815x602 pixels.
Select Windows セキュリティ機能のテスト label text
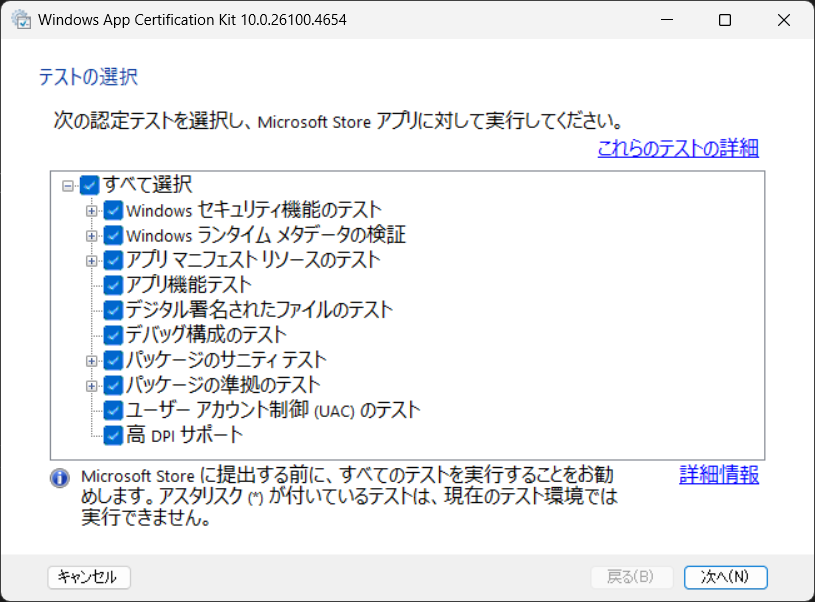(x=254, y=211)
